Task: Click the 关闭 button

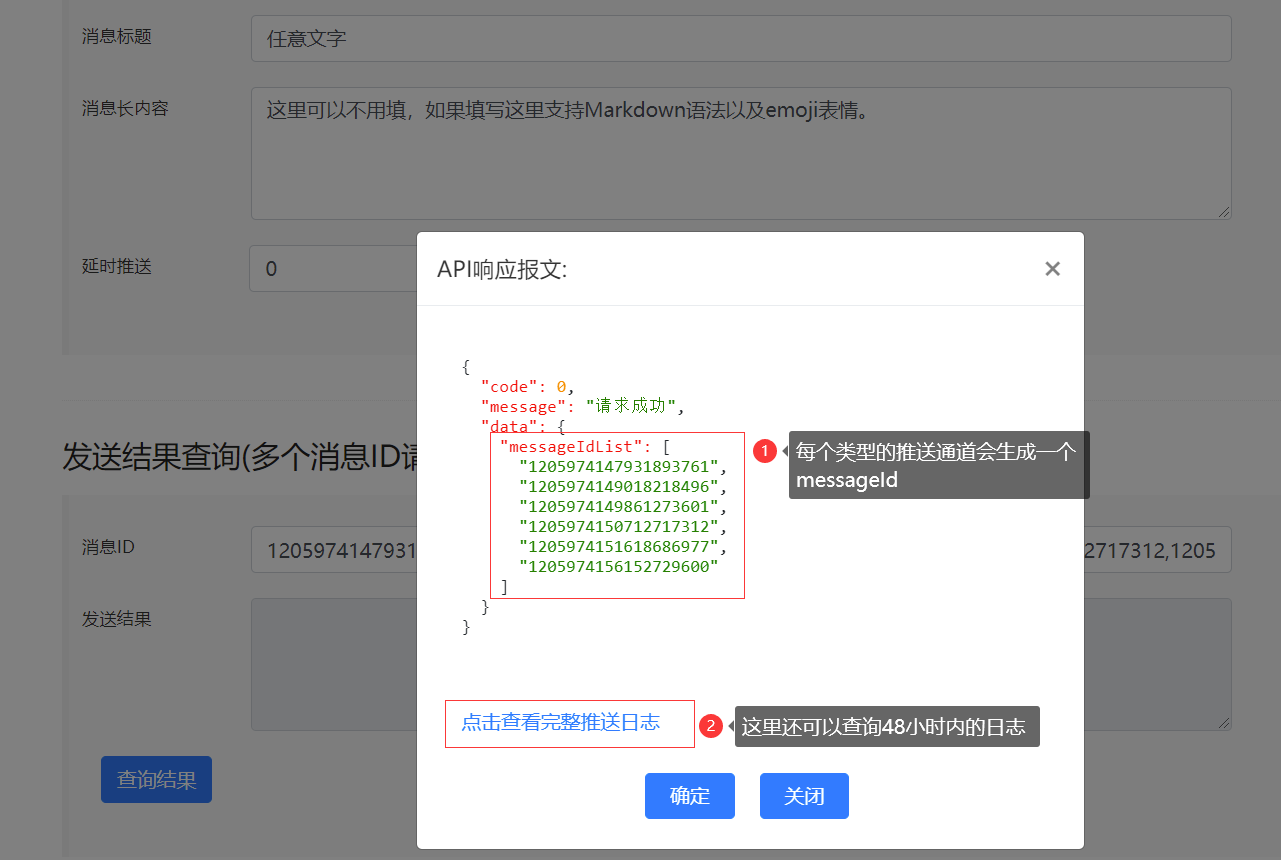Action: (804, 796)
